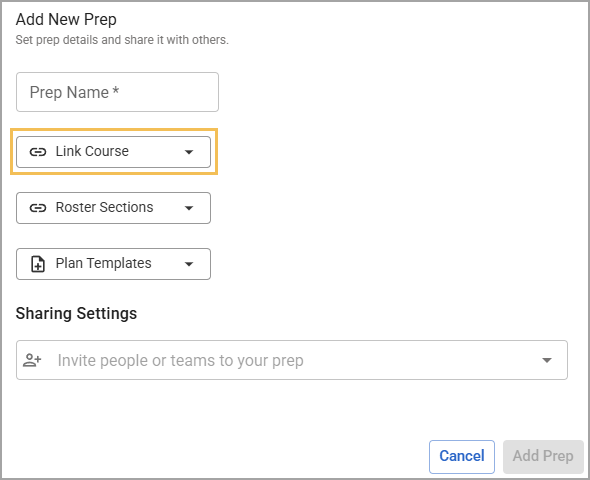590x480 pixels.
Task: Click the Add New Prep title
Action: pos(66,20)
